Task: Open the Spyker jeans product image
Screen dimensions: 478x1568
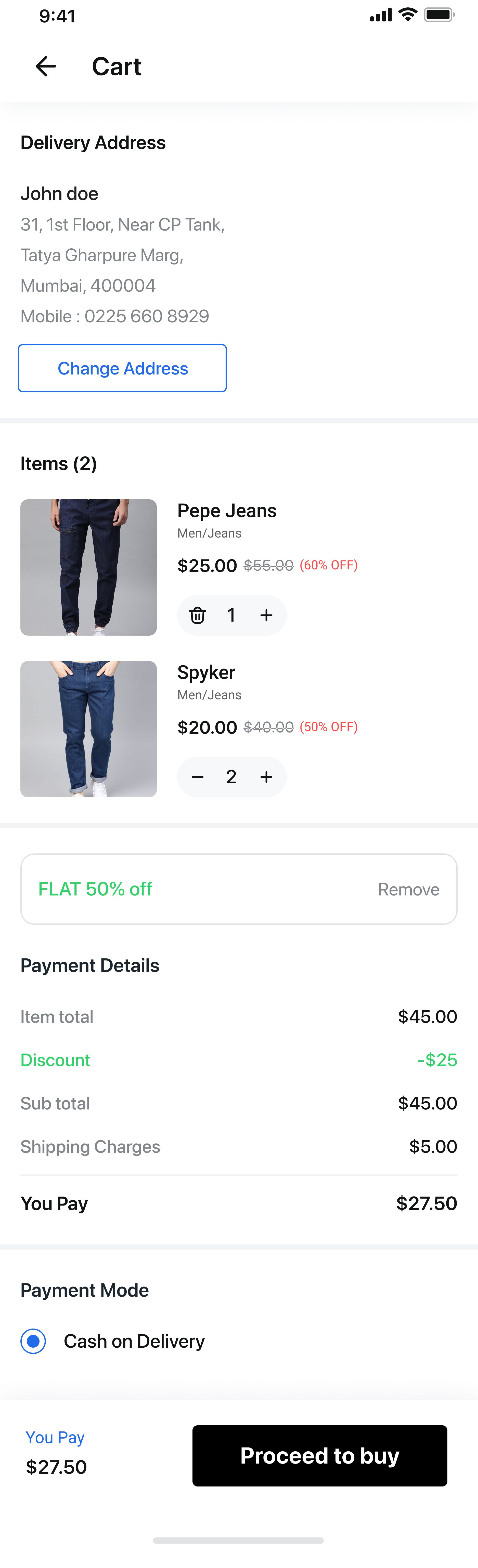Action: coord(88,729)
